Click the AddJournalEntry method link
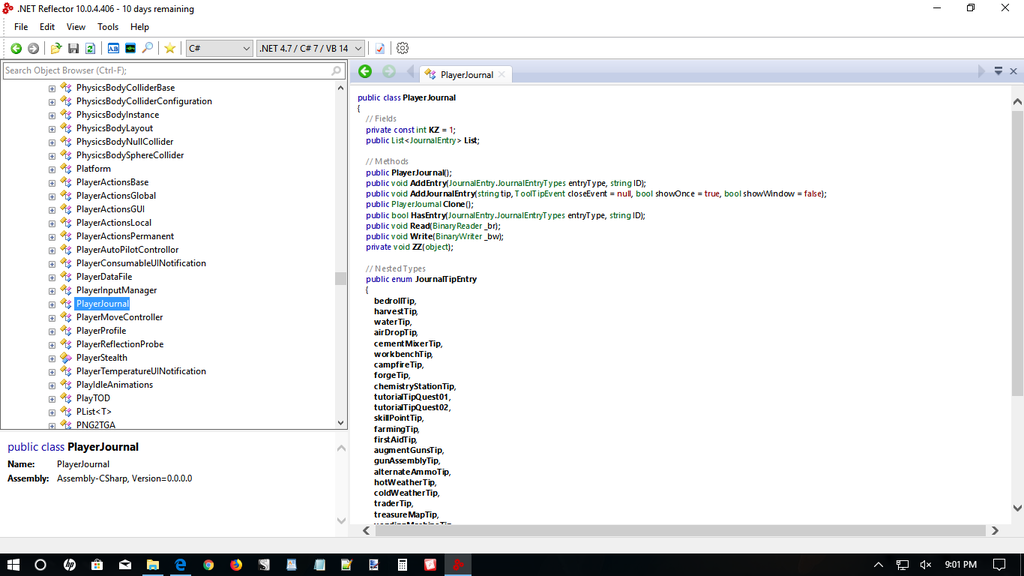This screenshot has height=576, width=1024. [x=442, y=194]
